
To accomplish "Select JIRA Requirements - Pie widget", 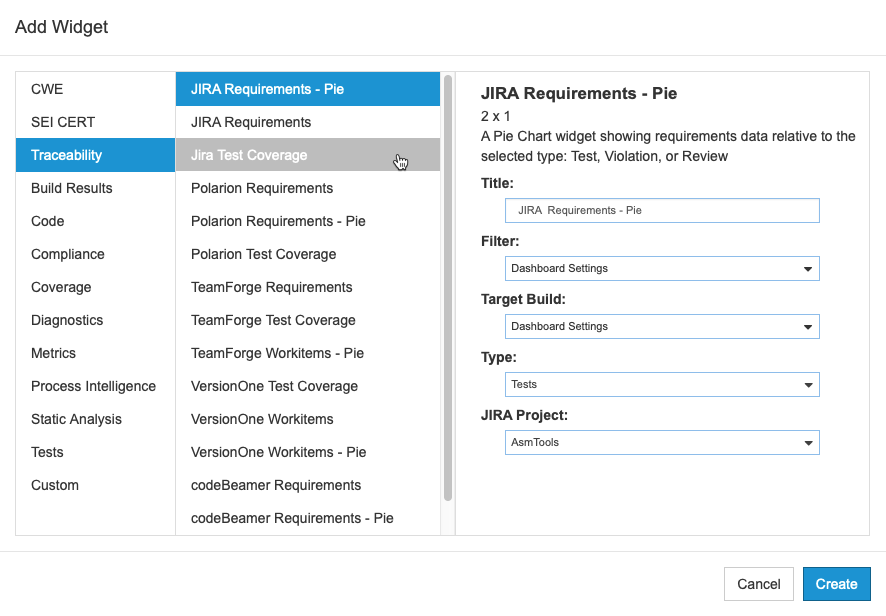I will pos(308,89).
